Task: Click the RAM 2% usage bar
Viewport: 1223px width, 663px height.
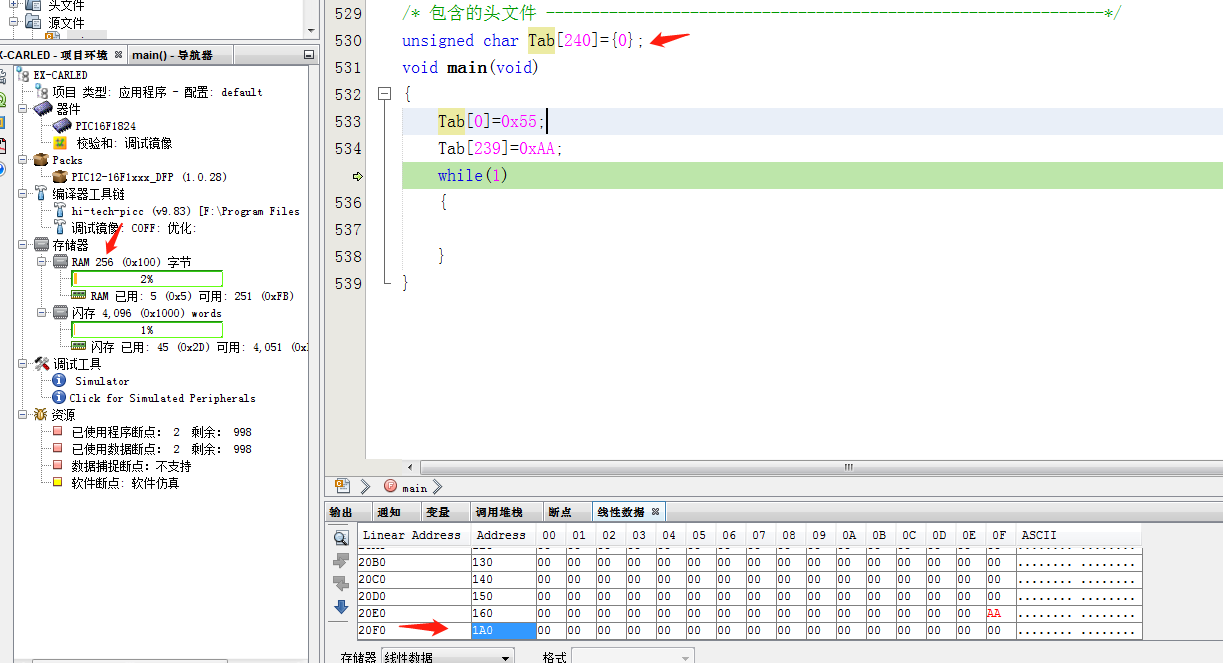Action: pos(147,279)
